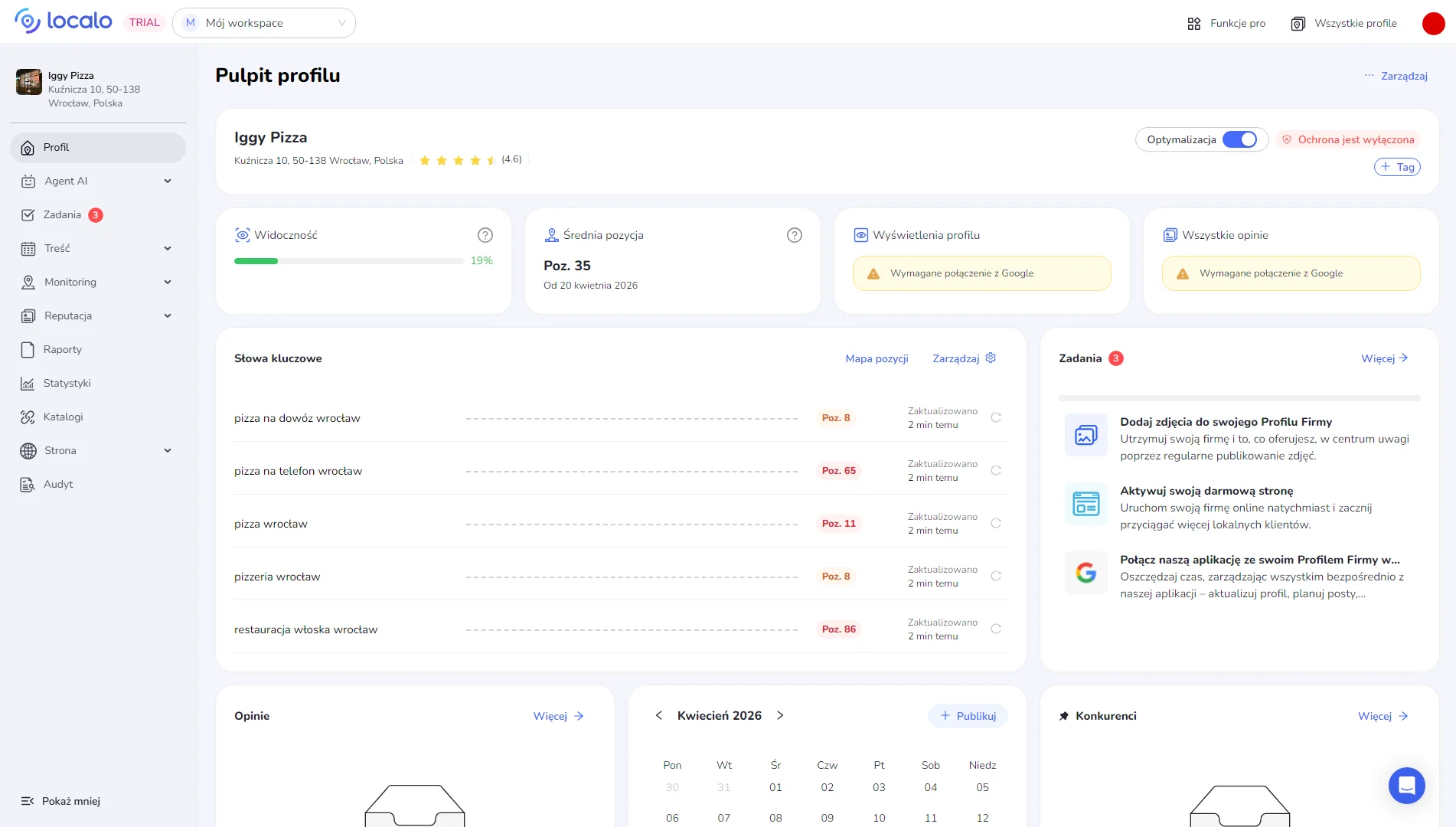
Task: Expand the Treść submenu
Action: (x=168, y=249)
